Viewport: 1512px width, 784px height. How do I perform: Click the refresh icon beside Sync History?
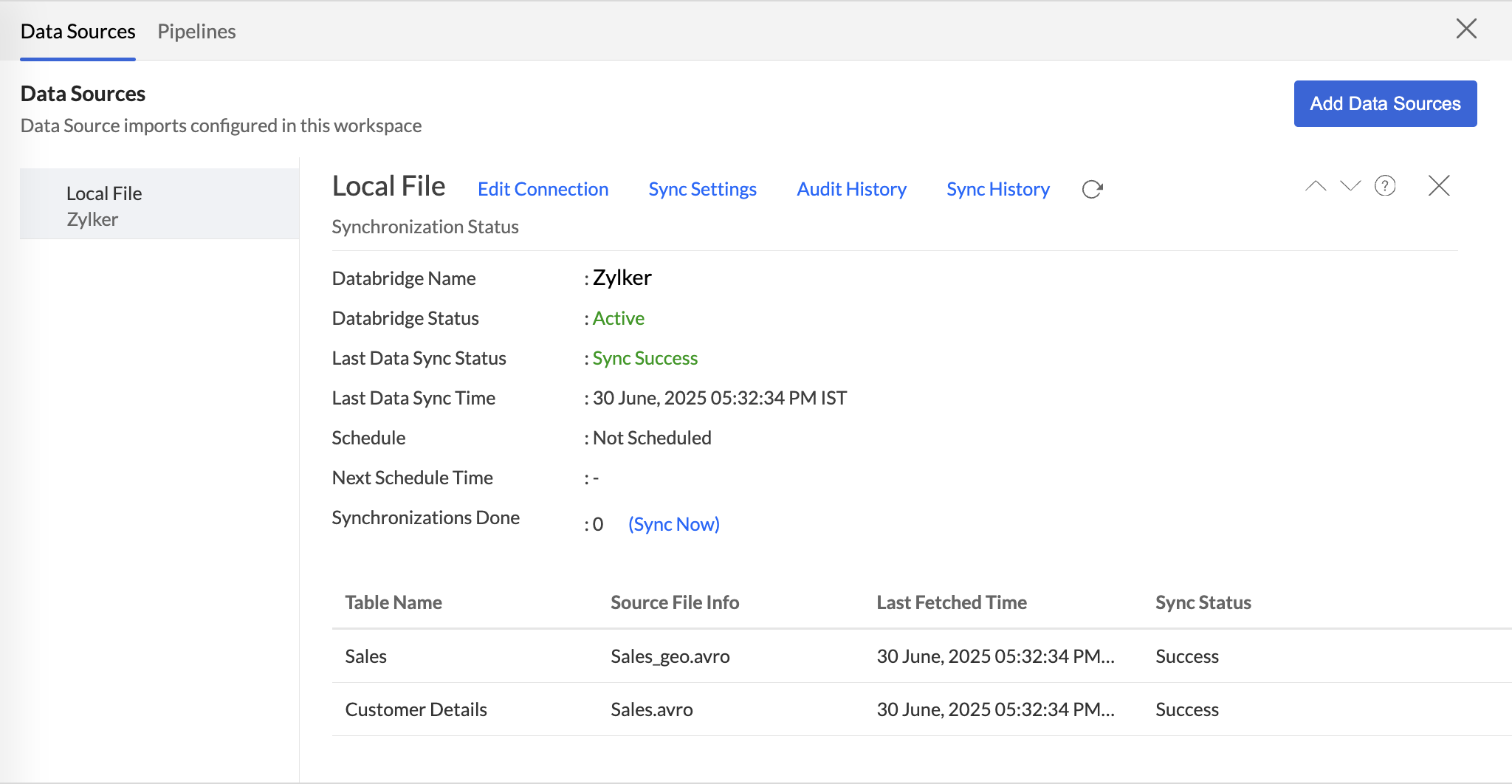1092,190
